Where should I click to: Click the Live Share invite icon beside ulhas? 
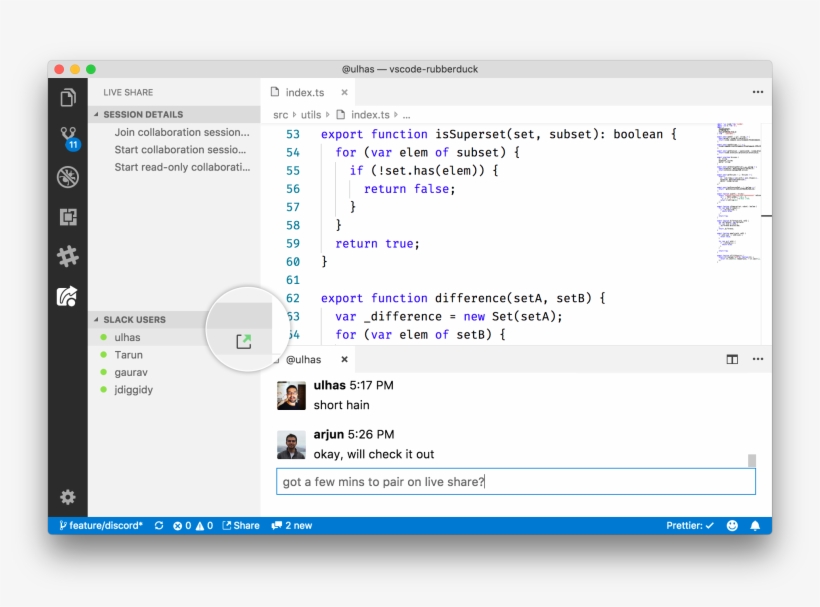tap(244, 341)
